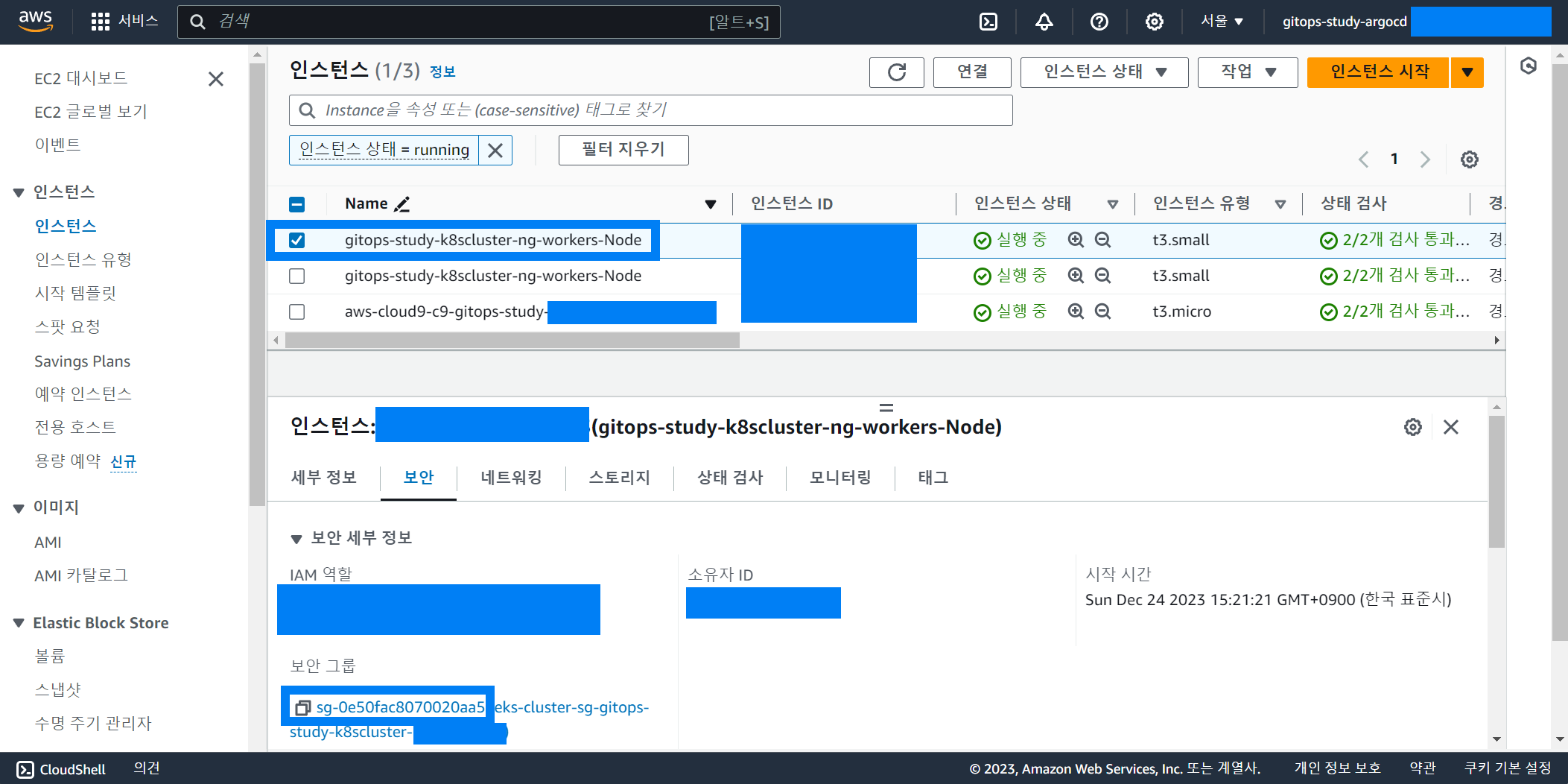
Task: Open the 인스턴스 상태 dropdown button
Action: (1104, 72)
